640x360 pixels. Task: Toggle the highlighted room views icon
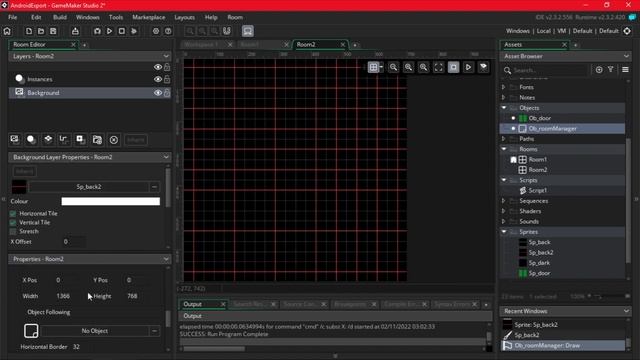click(x=453, y=67)
